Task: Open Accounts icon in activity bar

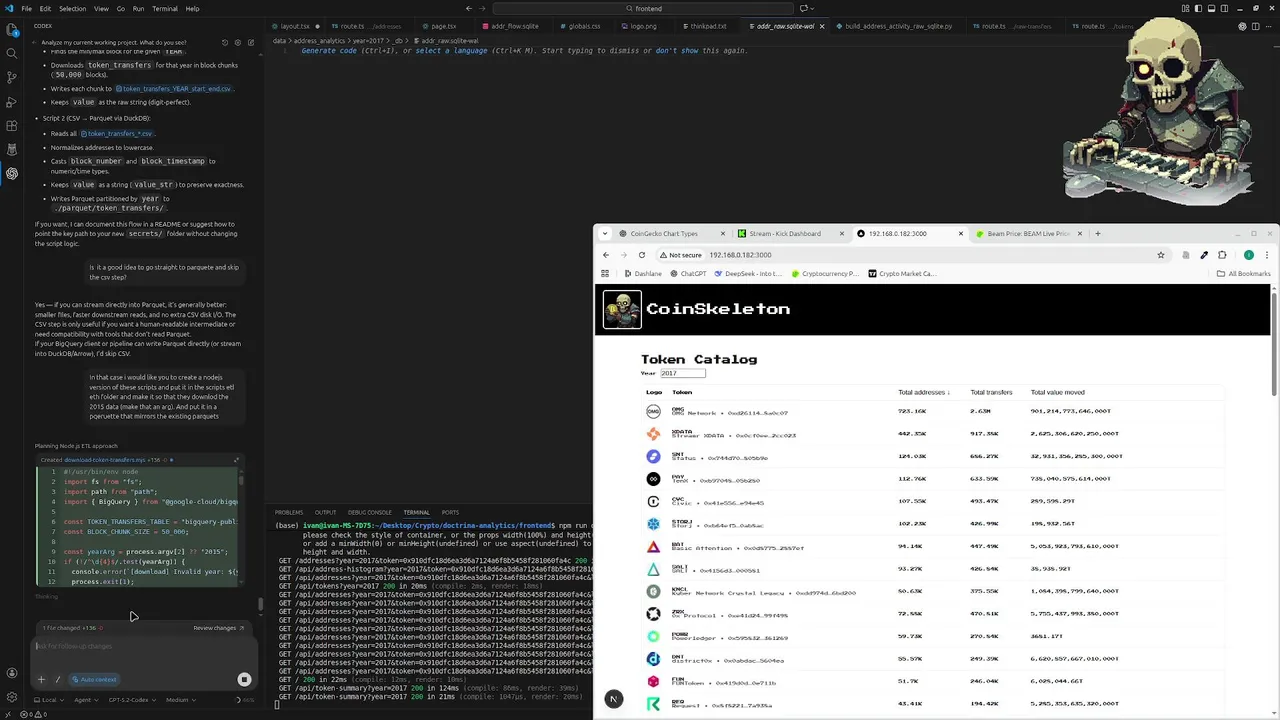Action: (12, 673)
